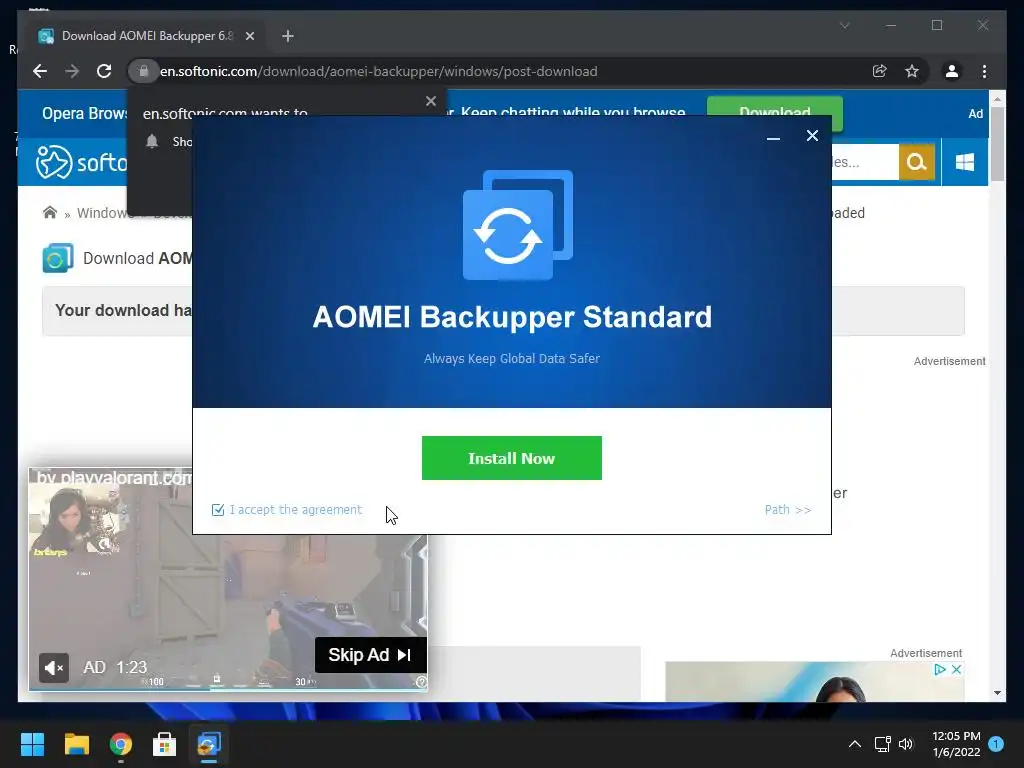Click the page scrollbar thumb

(x=997, y=144)
